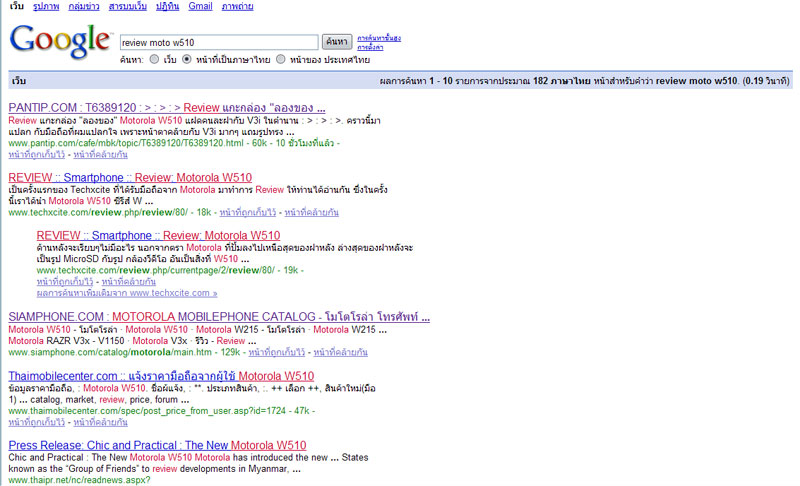Click the PANTIP snippet mentioning V3i
Viewport: 800px width, 486px height.
(x=194, y=126)
